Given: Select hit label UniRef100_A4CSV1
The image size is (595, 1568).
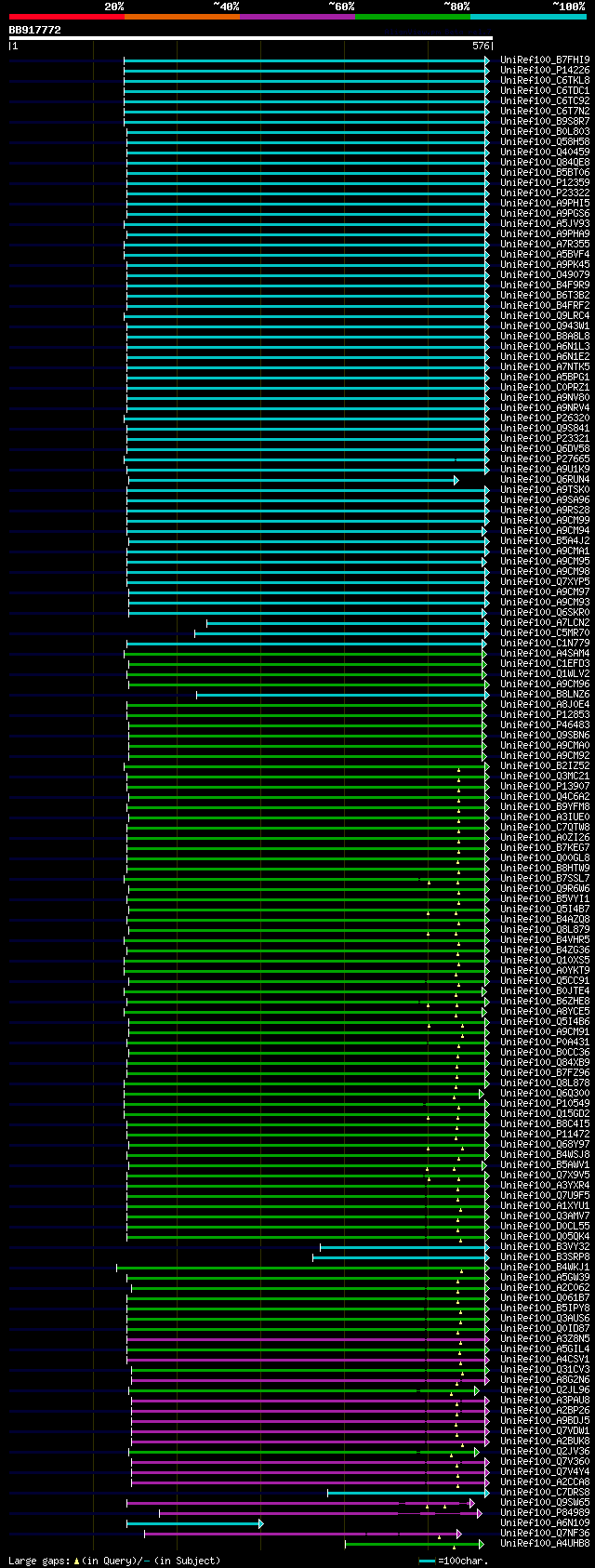Looking at the screenshot, I should [545, 1360].
